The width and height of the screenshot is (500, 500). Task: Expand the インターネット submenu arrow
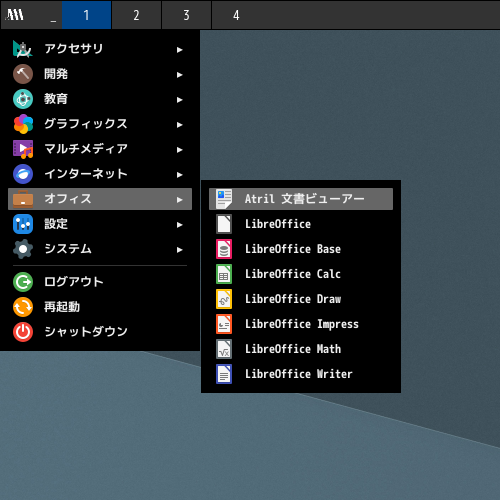(180, 175)
